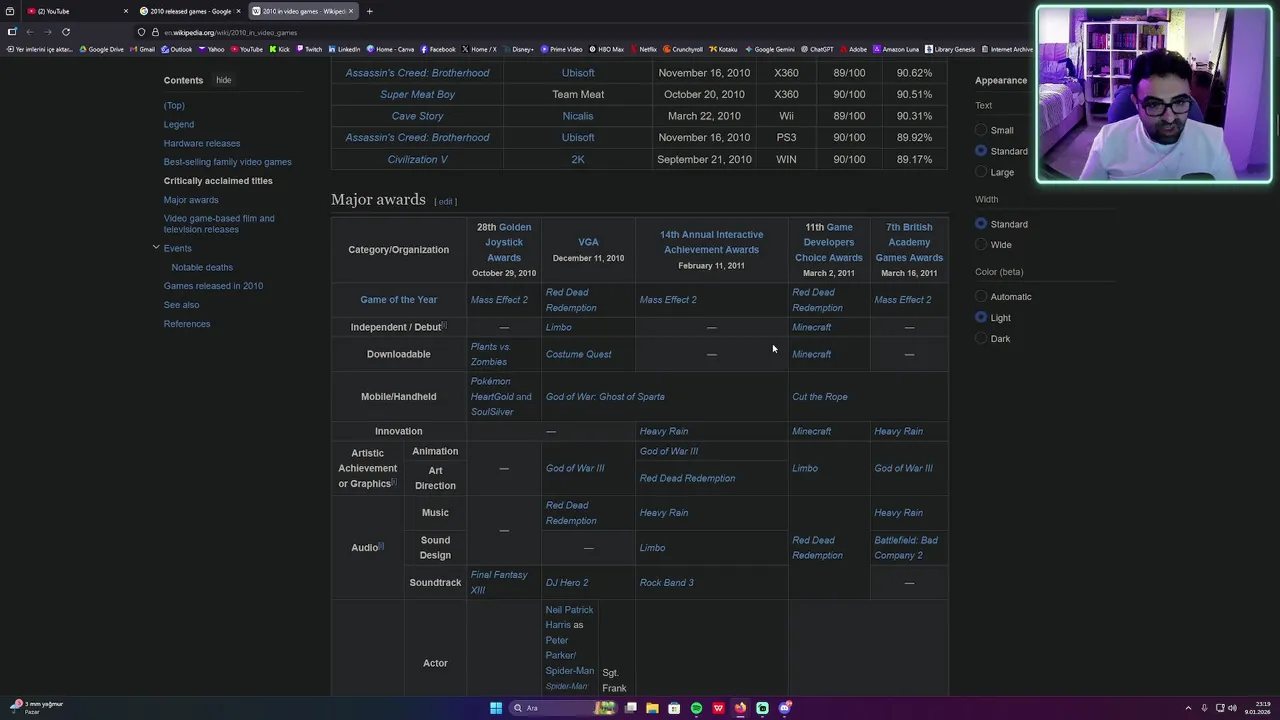Set color mode to Dark

point(981,339)
